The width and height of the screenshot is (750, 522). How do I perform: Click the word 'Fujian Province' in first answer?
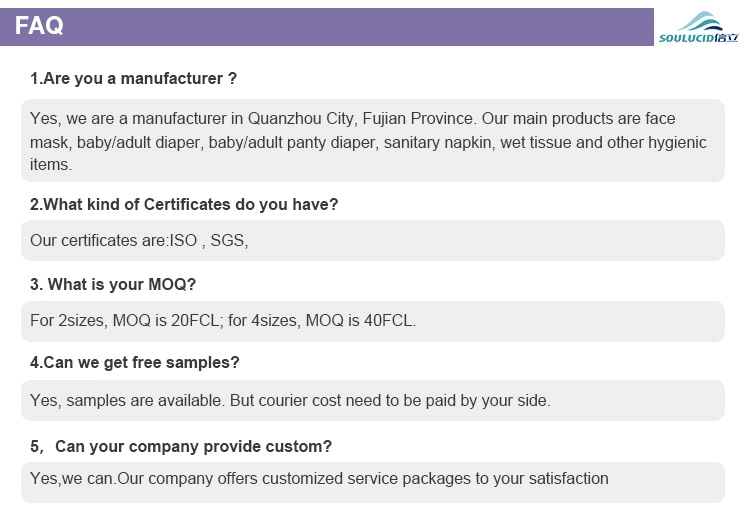tap(418, 118)
